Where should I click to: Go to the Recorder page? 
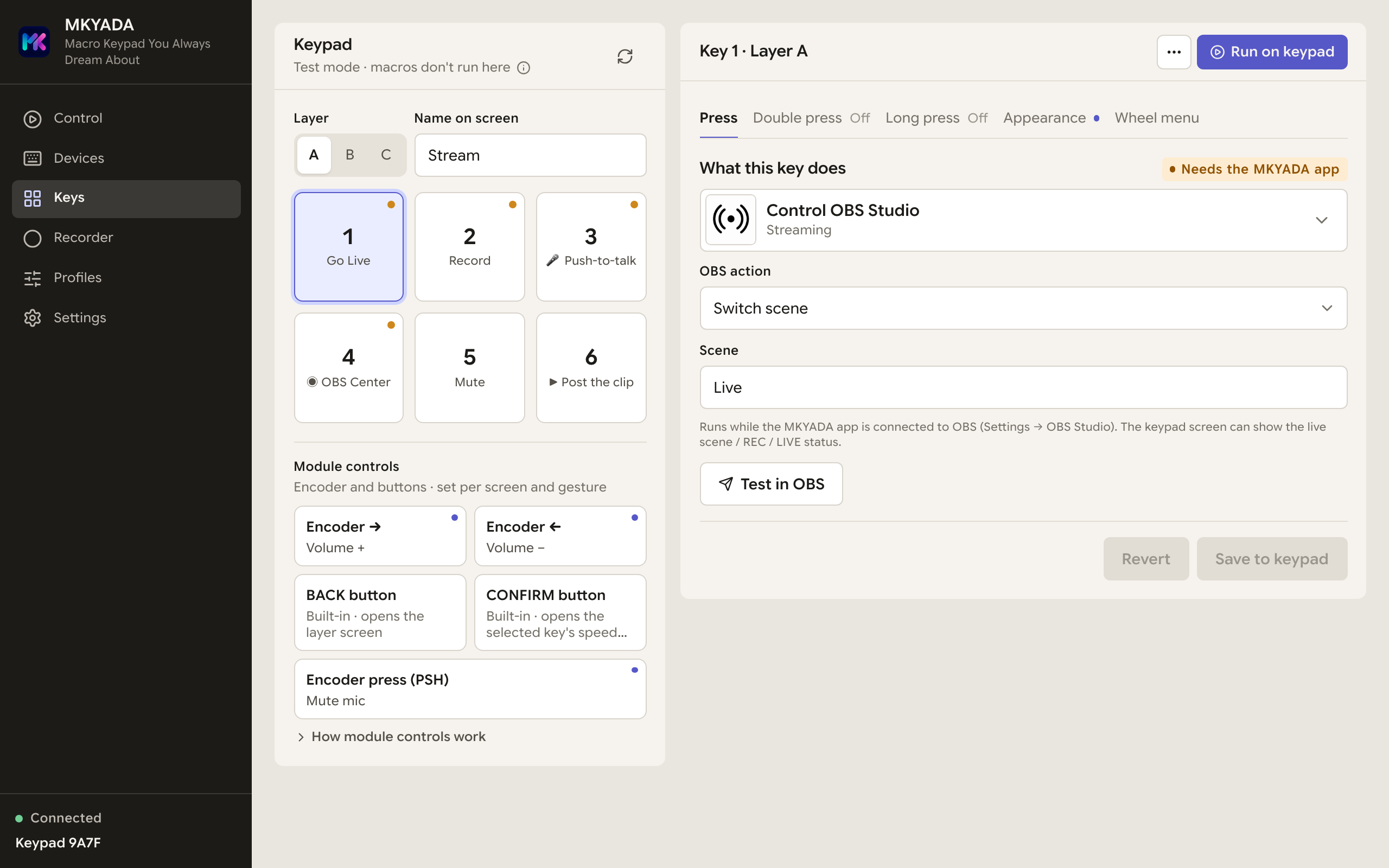click(x=126, y=238)
